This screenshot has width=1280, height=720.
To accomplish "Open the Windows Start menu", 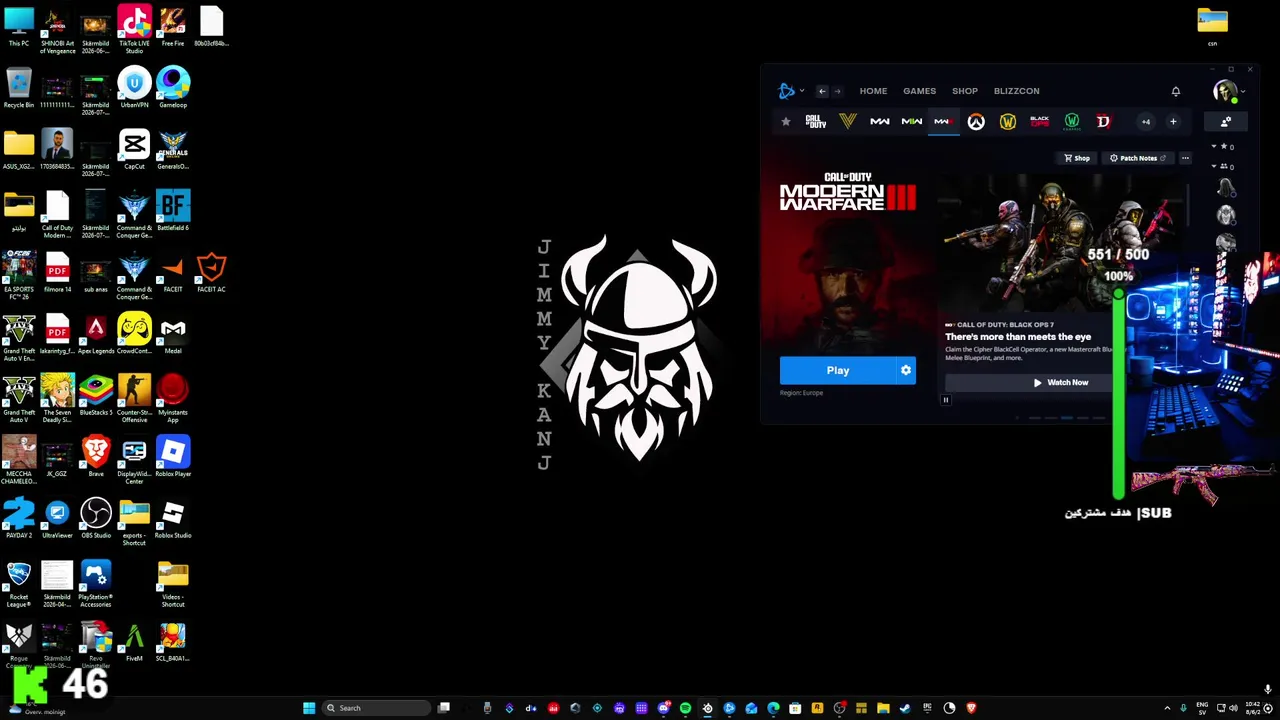I will (309, 708).
